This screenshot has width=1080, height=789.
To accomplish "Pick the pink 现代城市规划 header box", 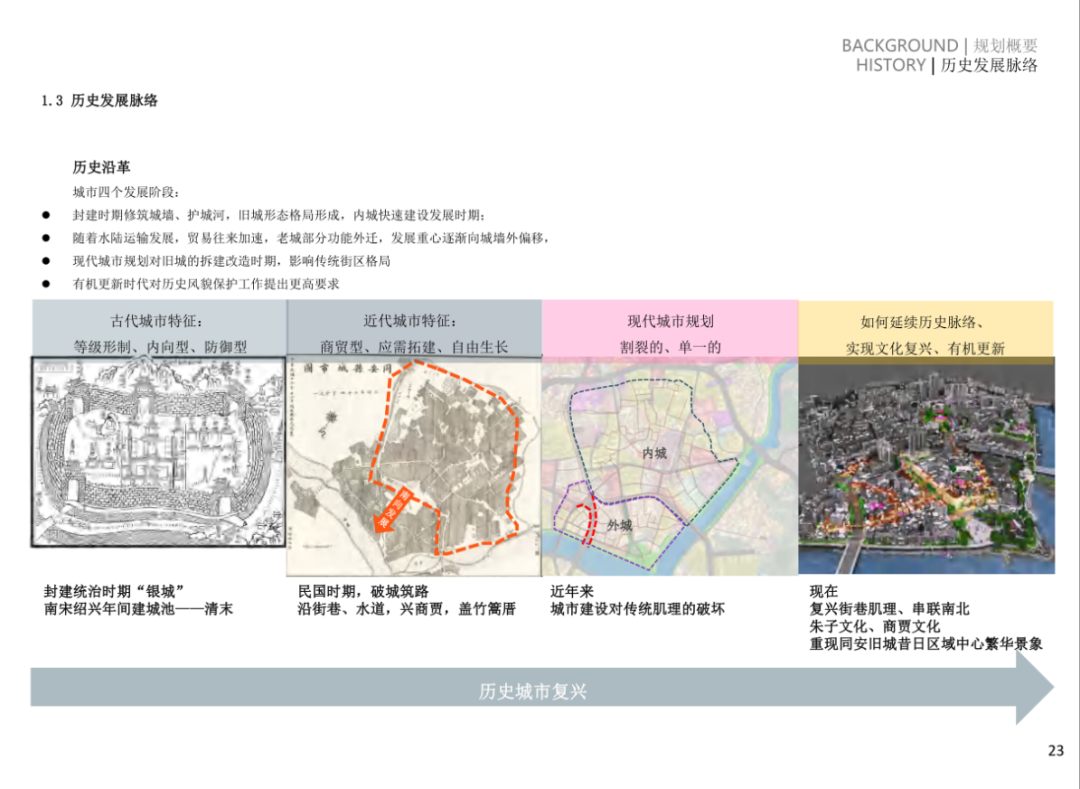I will (x=670, y=333).
